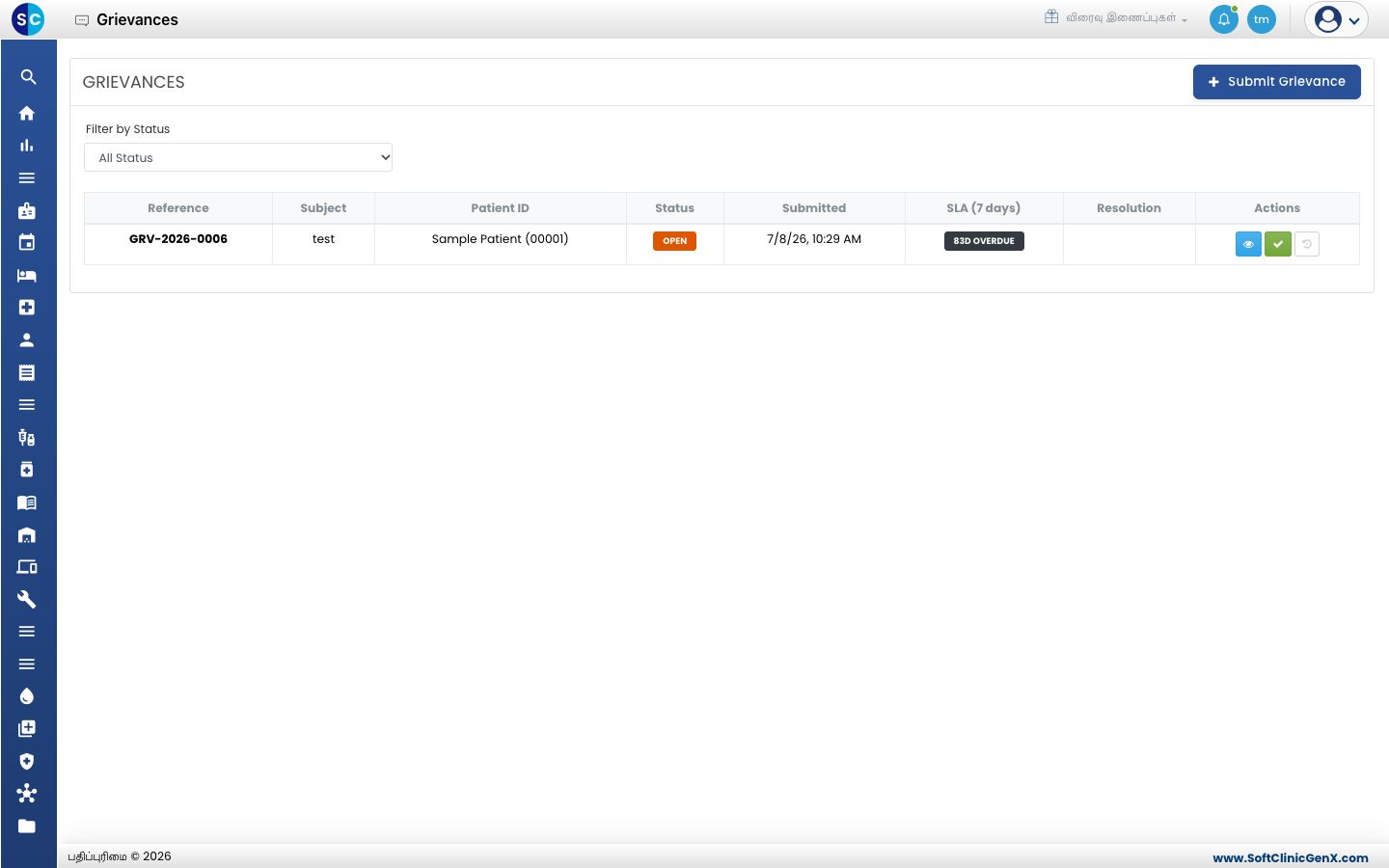Viewport: 1389px width, 868px height.
Task: Click the medicine bottle sidebar icon
Action: [27, 470]
